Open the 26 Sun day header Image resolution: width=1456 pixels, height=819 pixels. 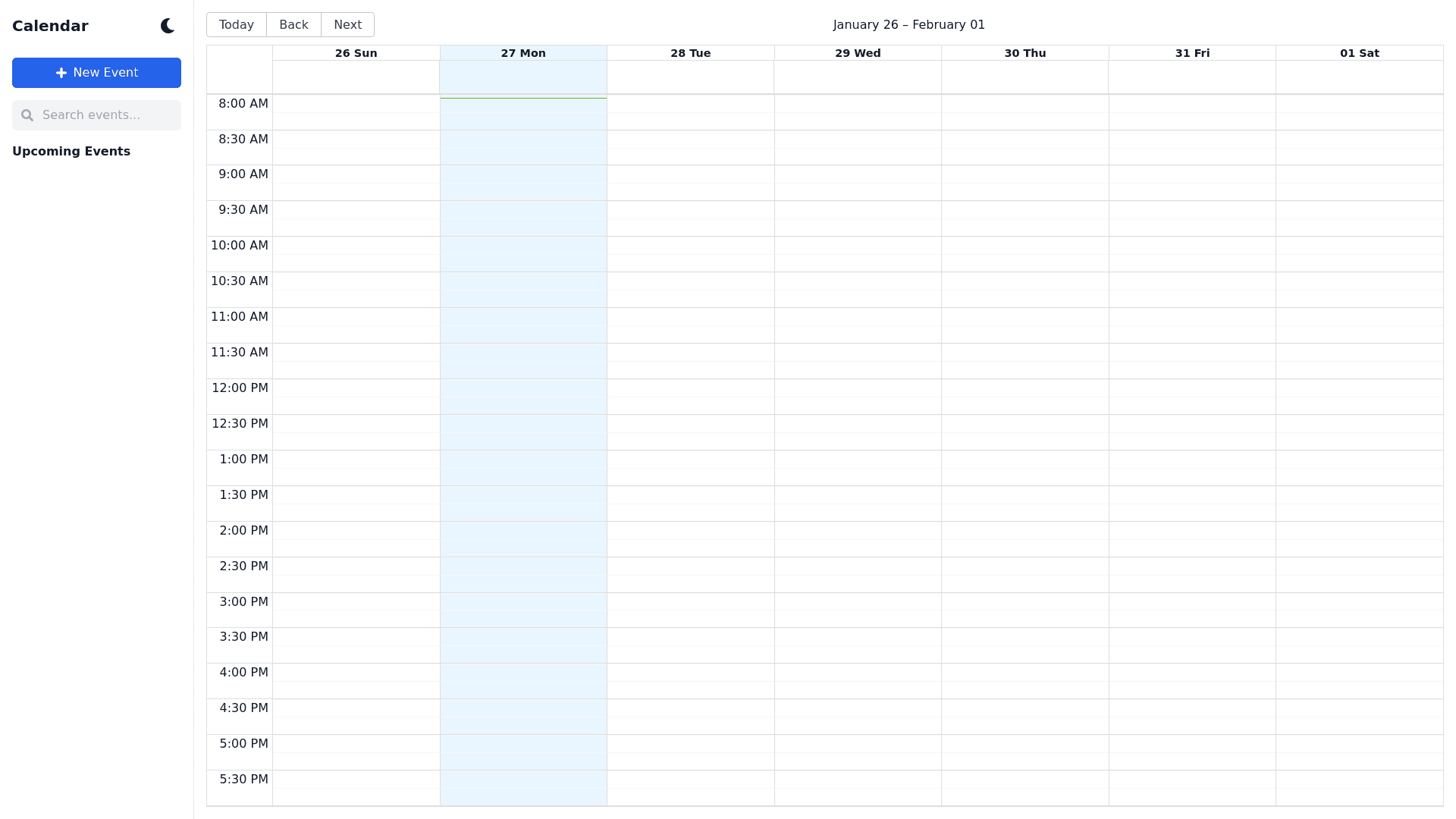[356, 53]
